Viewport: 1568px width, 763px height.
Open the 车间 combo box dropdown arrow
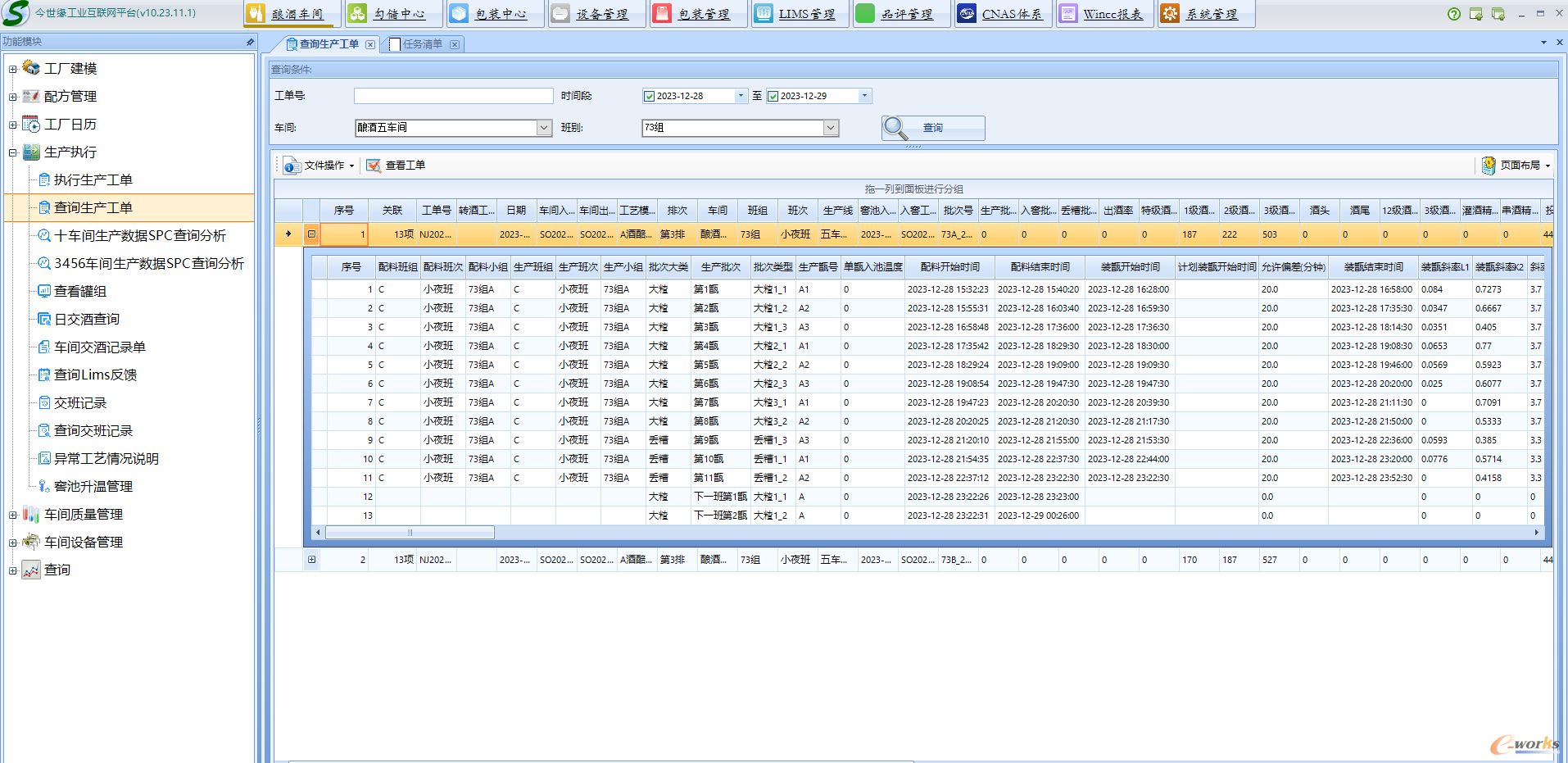(x=544, y=128)
